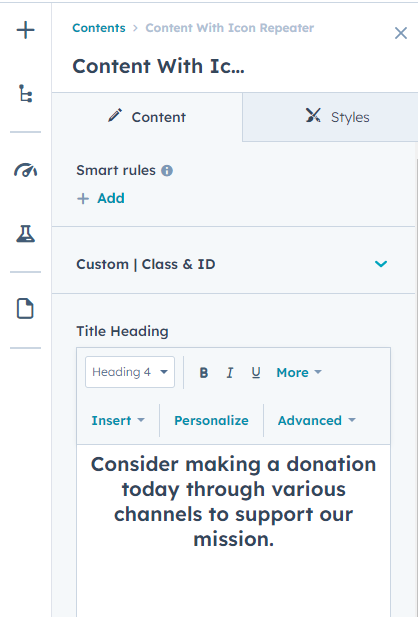Viewport: 418px width, 617px height.
Task: Open the test flask icon
Action: [x=26, y=233]
